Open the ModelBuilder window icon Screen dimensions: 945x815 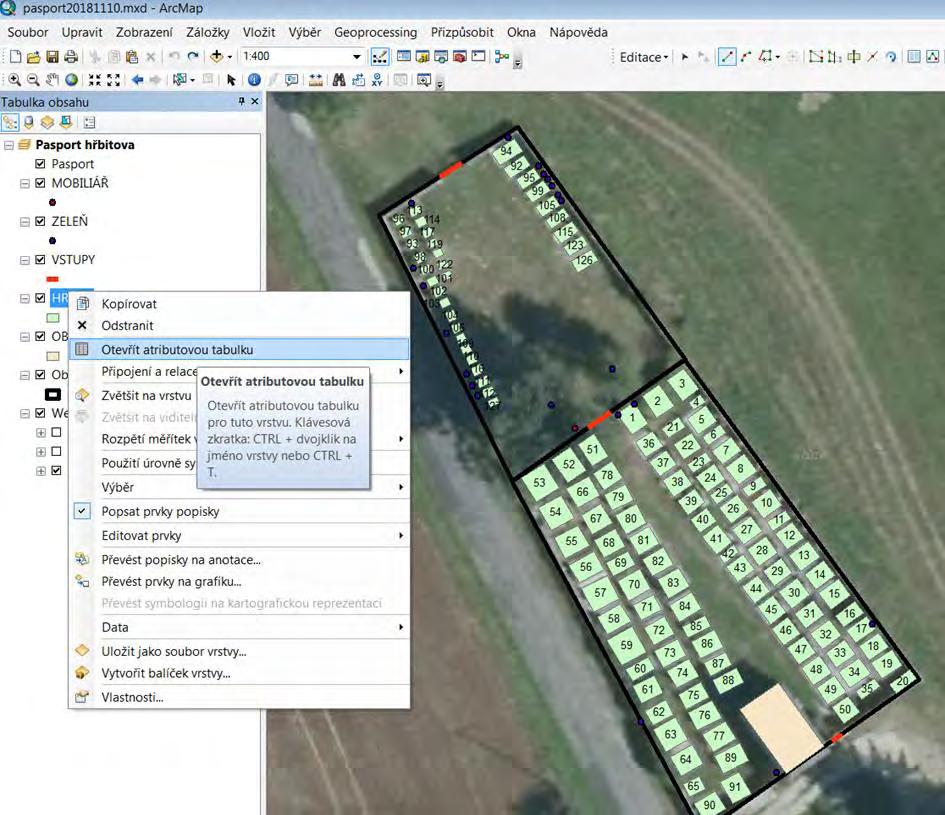(x=501, y=57)
